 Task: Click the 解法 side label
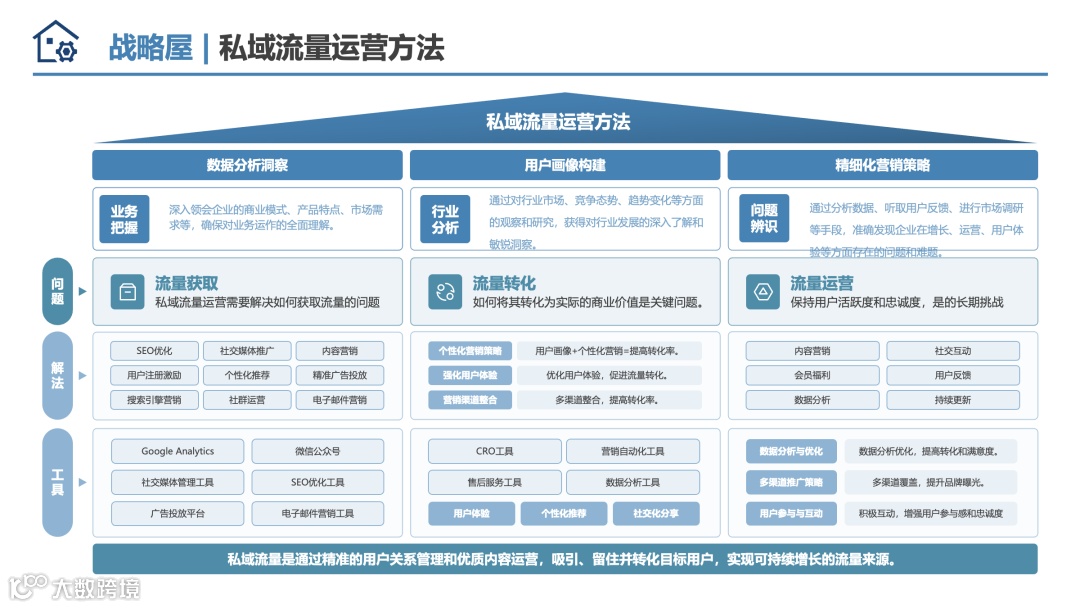click(57, 375)
